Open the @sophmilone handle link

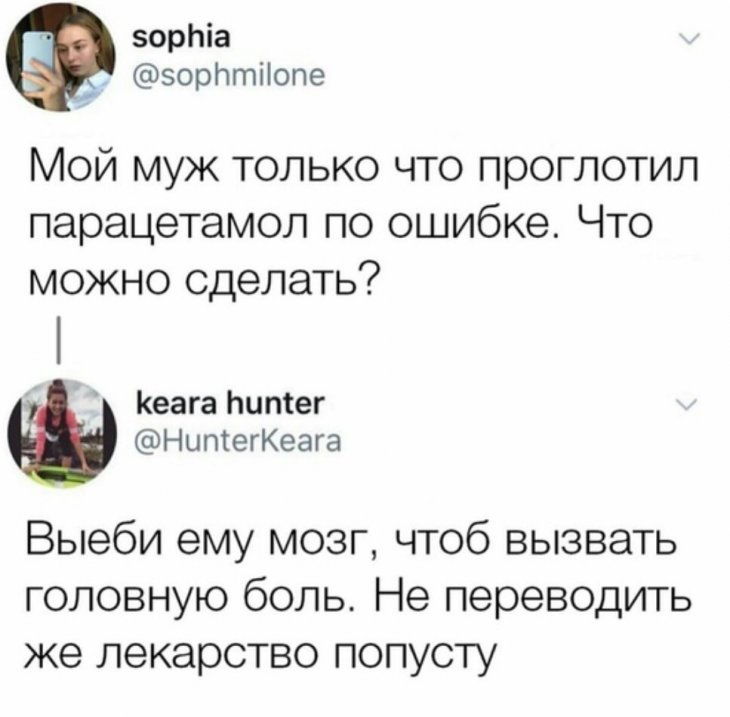pos(229,76)
